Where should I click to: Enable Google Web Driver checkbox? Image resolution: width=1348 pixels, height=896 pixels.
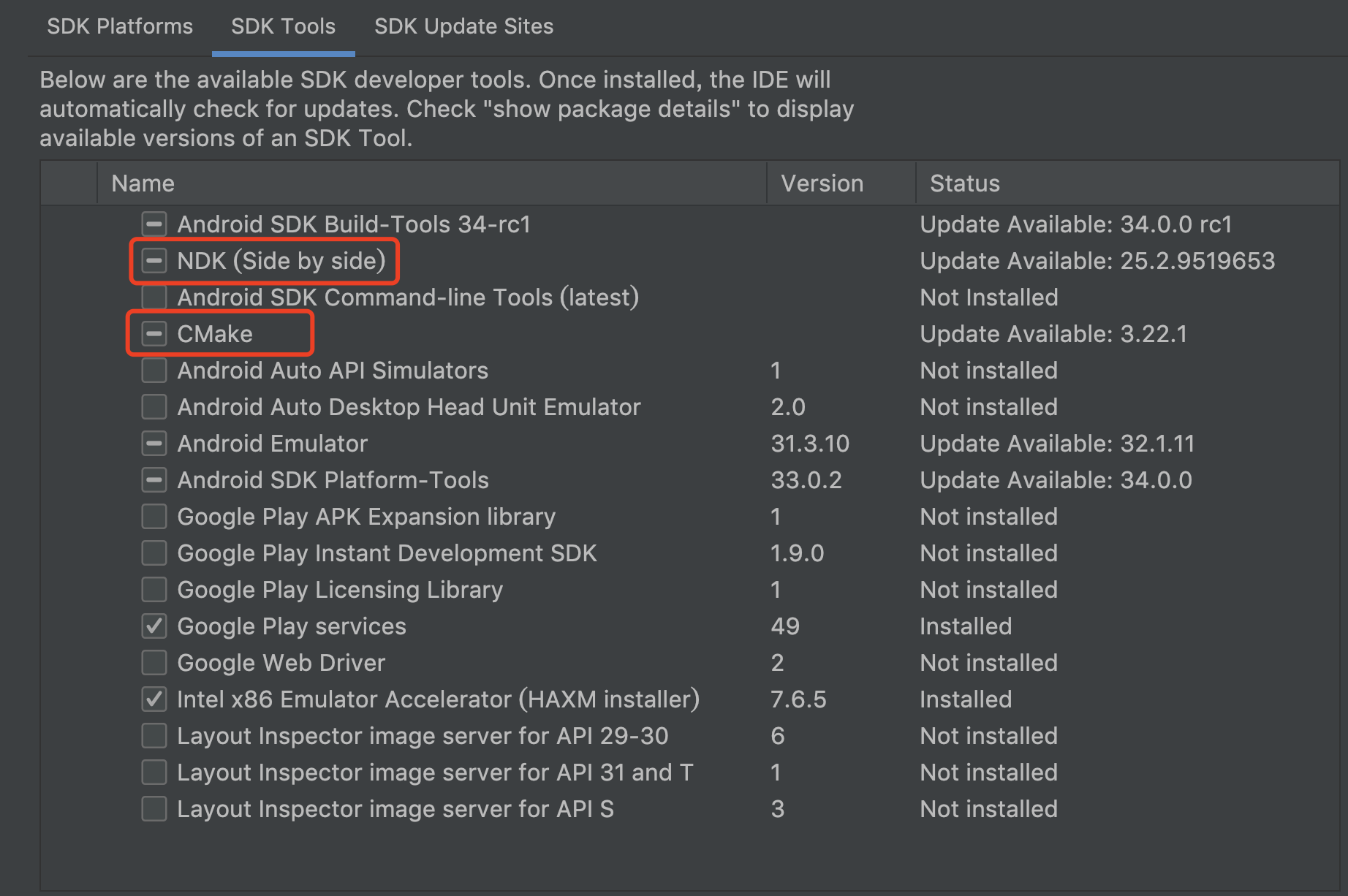point(154,663)
